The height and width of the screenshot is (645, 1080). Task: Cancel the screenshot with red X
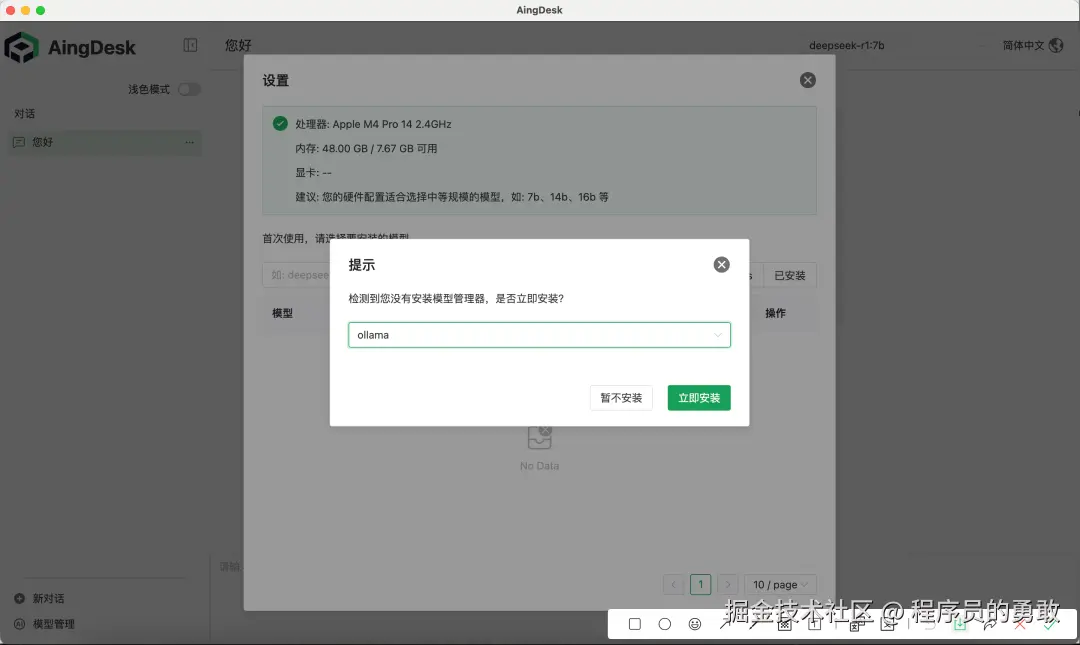(1020, 624)
